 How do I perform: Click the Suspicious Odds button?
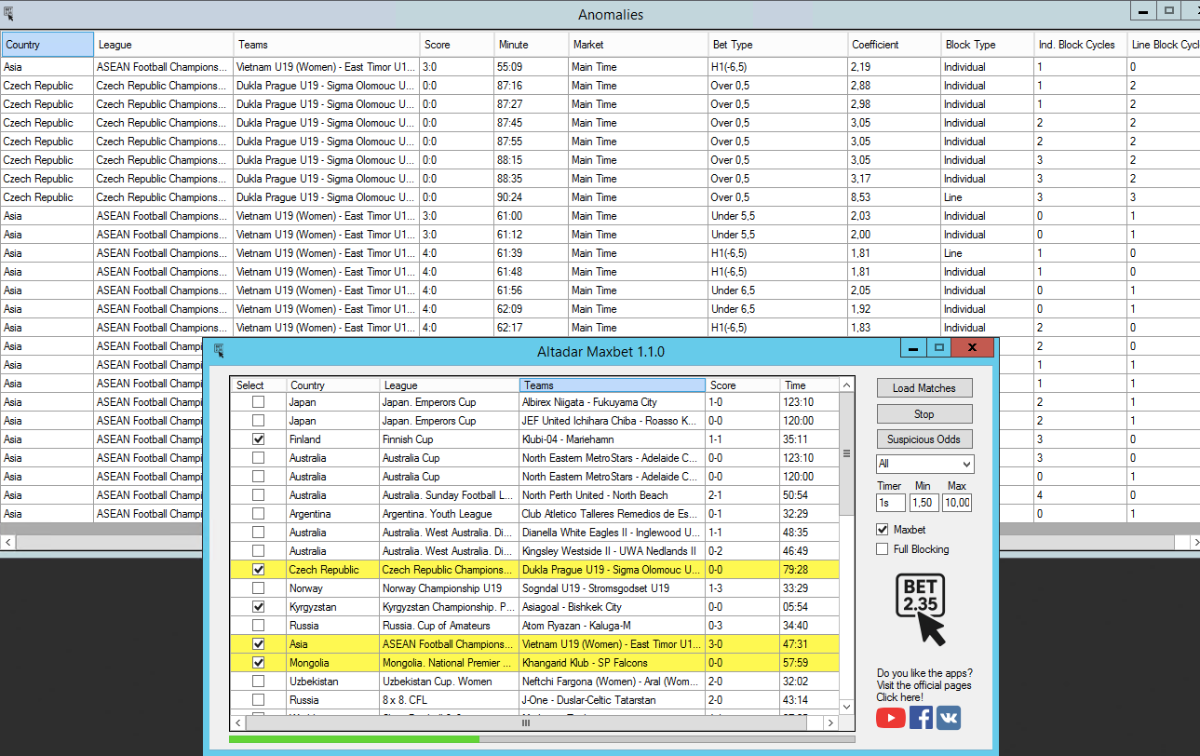click(924, 439)
